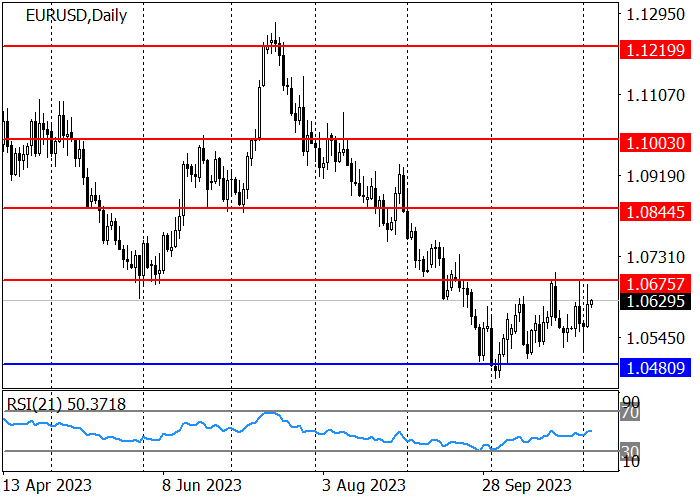Click the 1.09190 price axis value

click(x=655, y=176)
